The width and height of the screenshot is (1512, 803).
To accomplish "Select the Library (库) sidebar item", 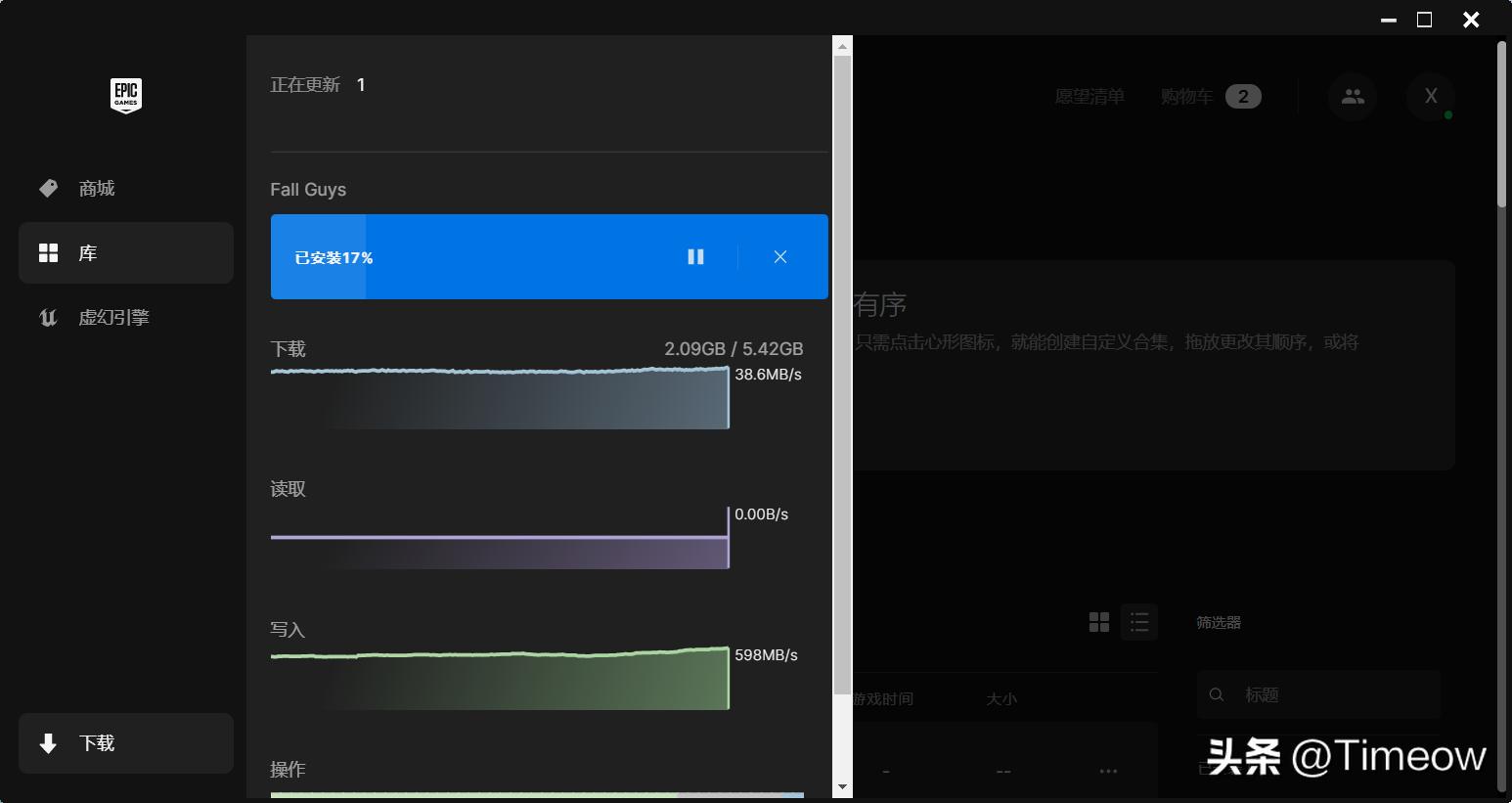I will [125, 253].
